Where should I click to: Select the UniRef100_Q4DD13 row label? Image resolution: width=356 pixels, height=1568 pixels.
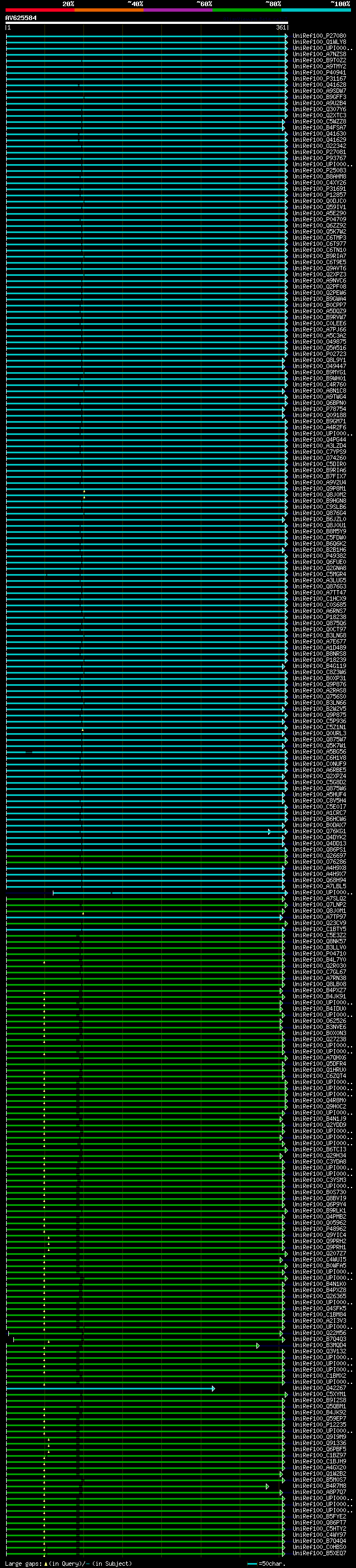[319, 844]
